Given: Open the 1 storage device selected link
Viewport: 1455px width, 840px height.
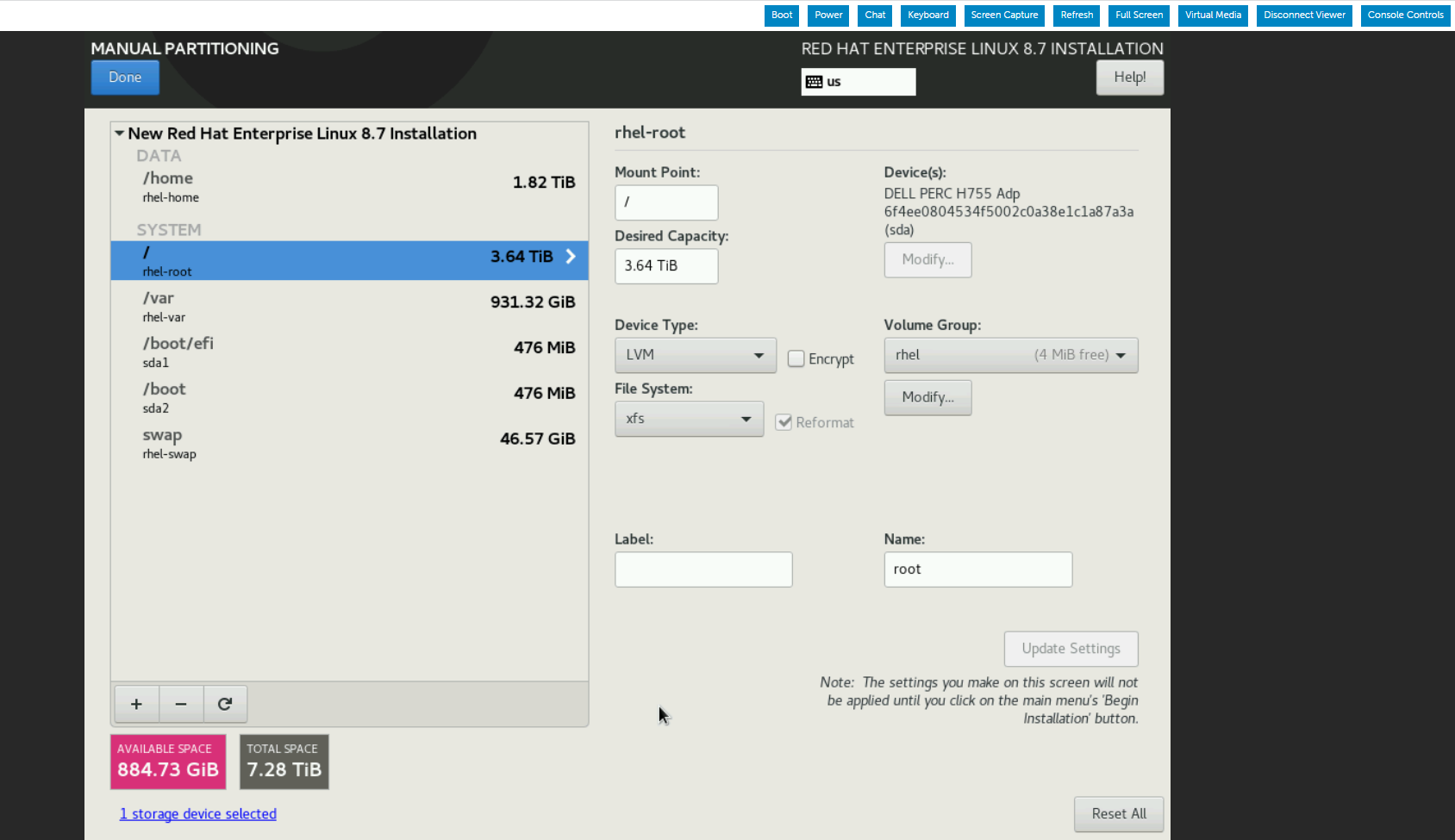Looking at the screenshot, I should 197,813.
